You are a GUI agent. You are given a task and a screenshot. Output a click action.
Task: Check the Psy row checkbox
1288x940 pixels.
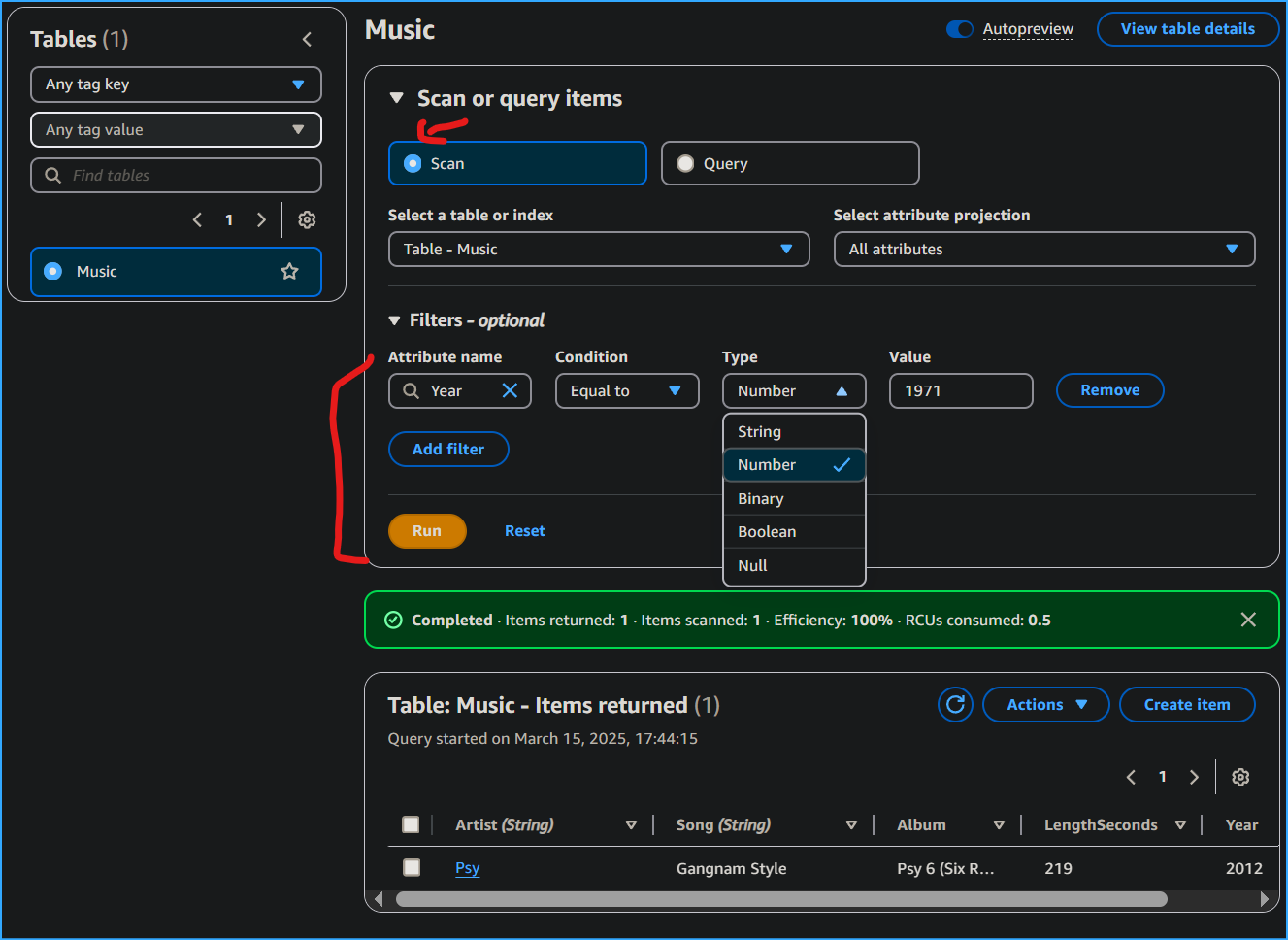[x=412, y=867]
